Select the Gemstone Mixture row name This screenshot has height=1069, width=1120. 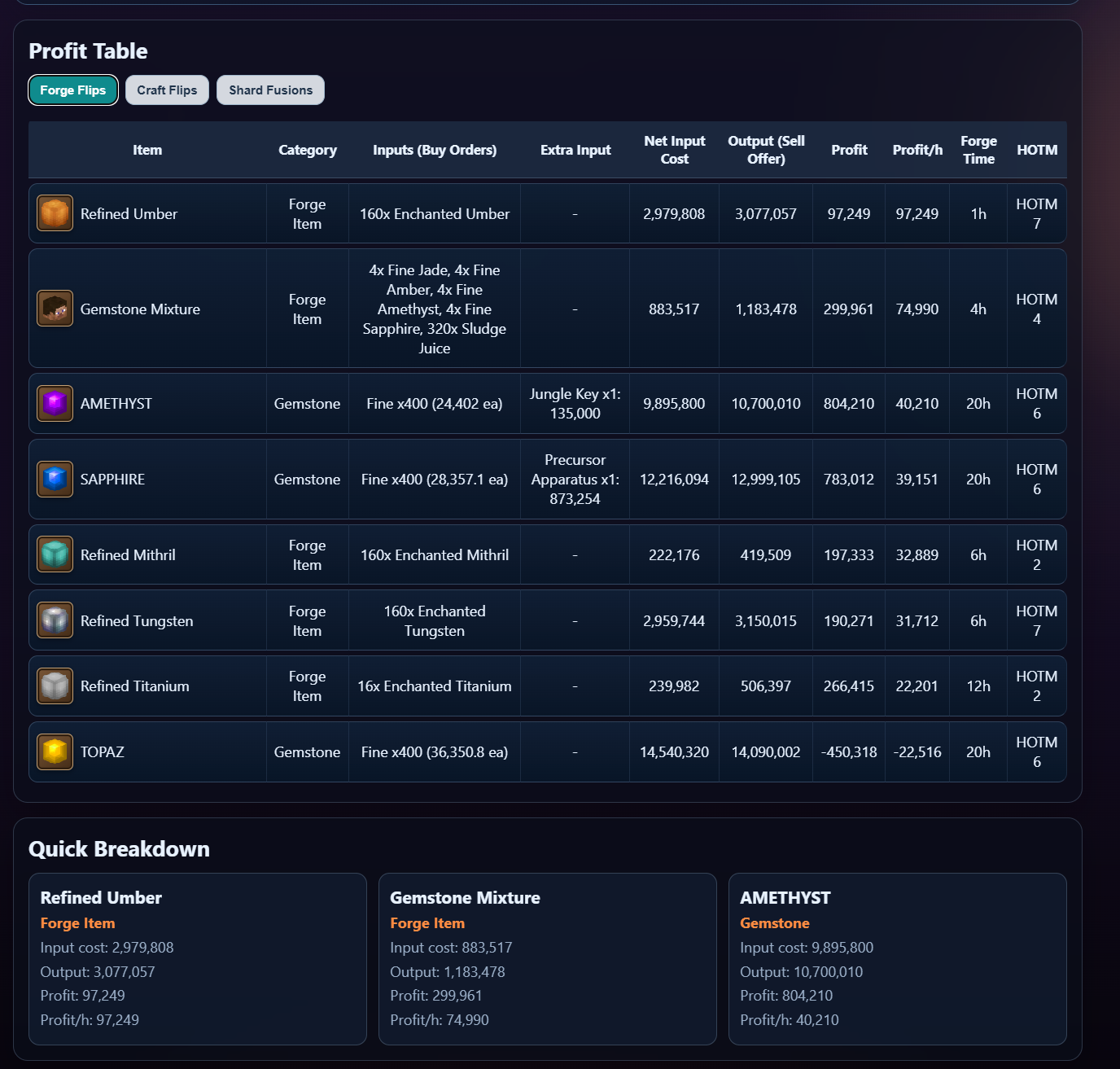pyautogui.click(x=140, y=309)
